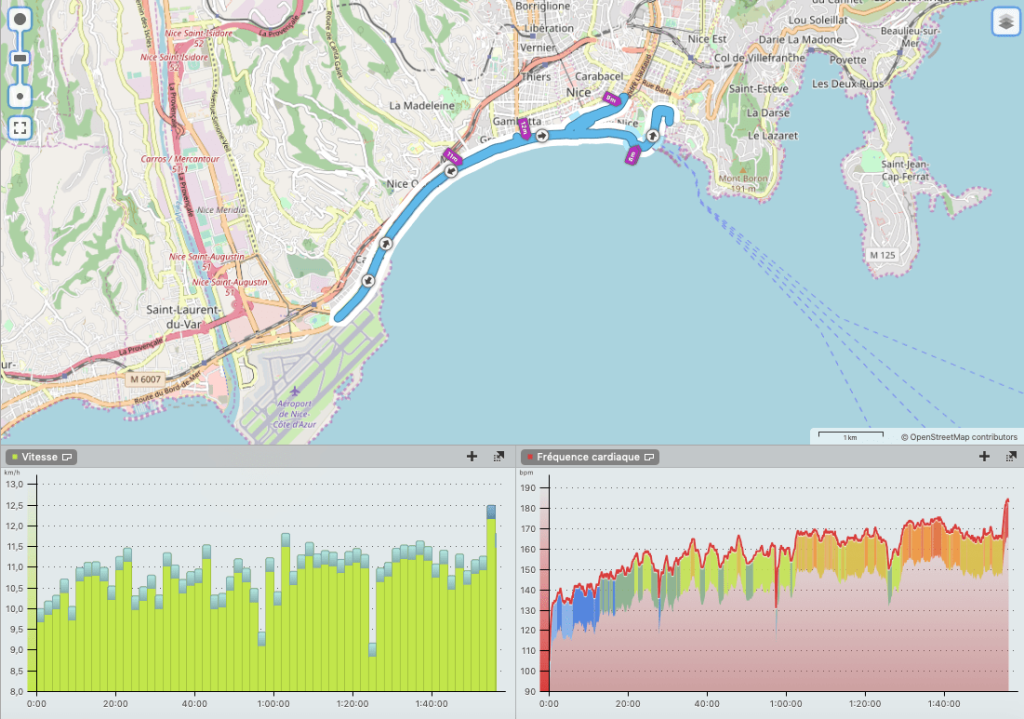The image size is (1024, 719).
Task: Expand the Vitesse chart to full size
Action: (498, 456)
